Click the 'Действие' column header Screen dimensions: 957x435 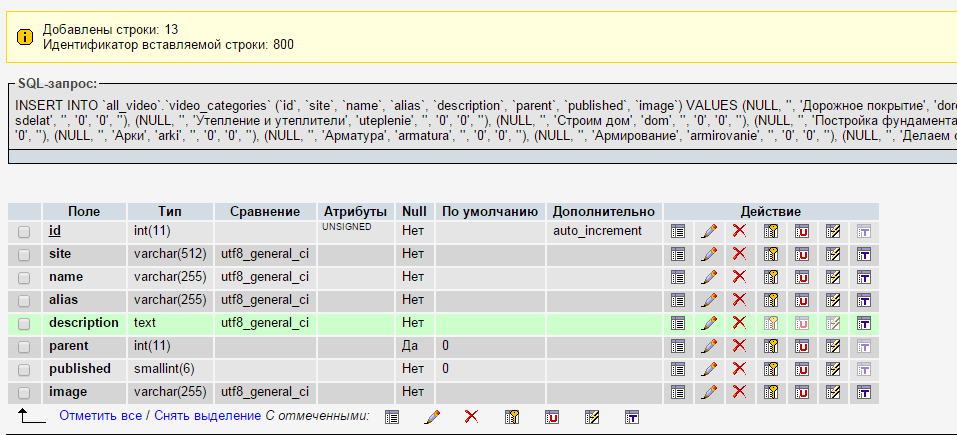771,212
